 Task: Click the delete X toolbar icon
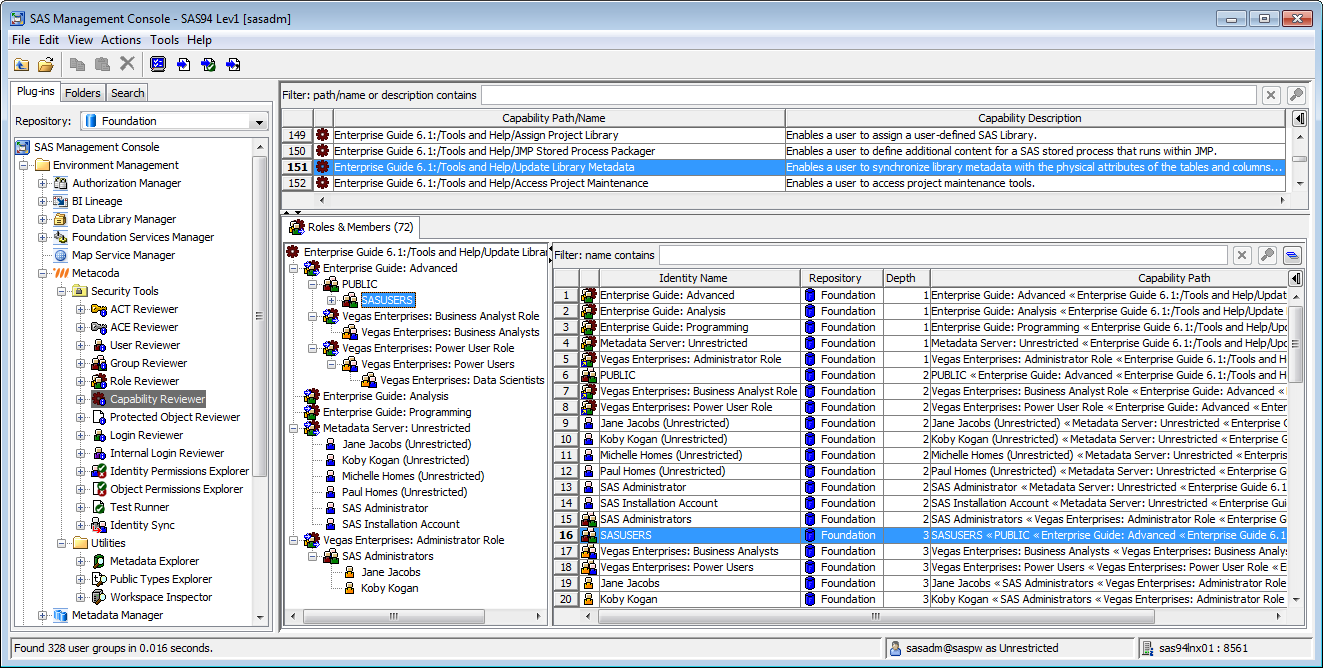[127, 64]
